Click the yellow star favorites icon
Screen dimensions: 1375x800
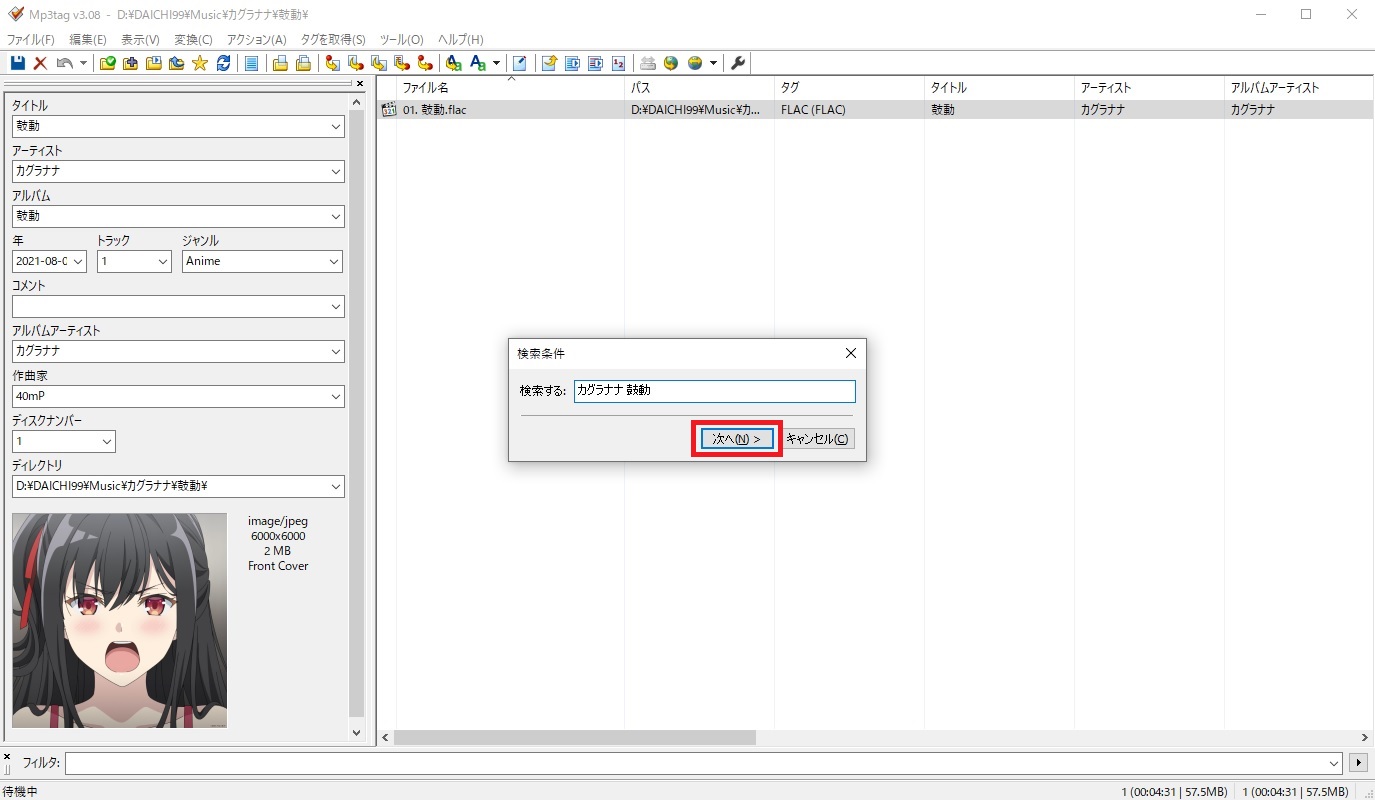(x=200, y=63)
